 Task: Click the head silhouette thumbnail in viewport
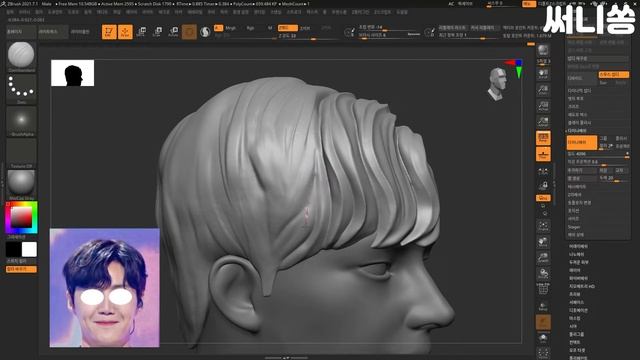coord(73,73)
